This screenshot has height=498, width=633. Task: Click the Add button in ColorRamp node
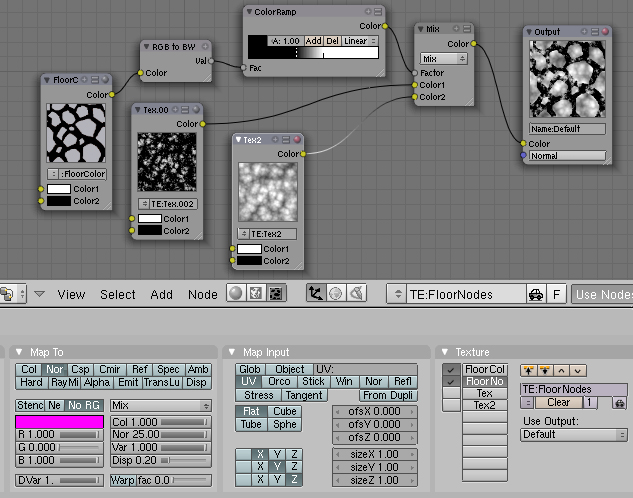313,41
